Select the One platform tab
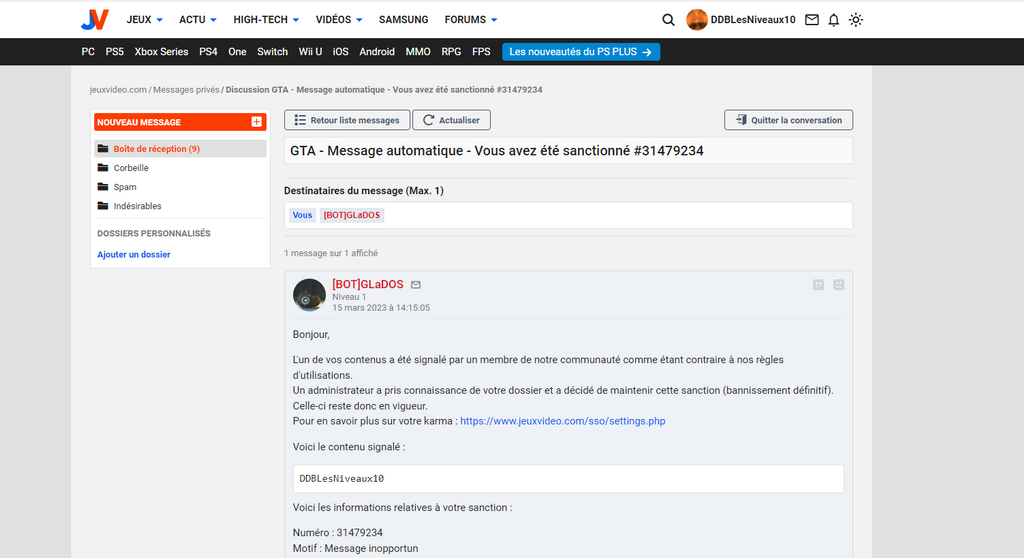The image size is (1024, 558). 237,52
